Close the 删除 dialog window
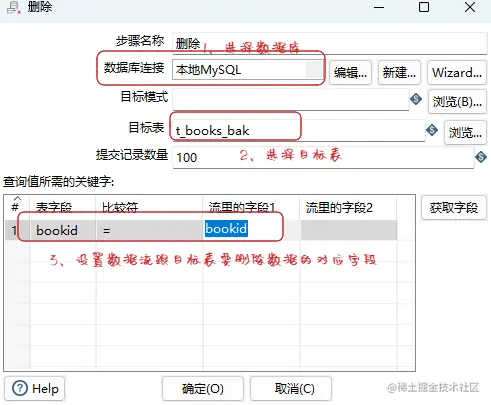This screenshot has width=491, height=405. pyautogui.click(x=470, y=7)
